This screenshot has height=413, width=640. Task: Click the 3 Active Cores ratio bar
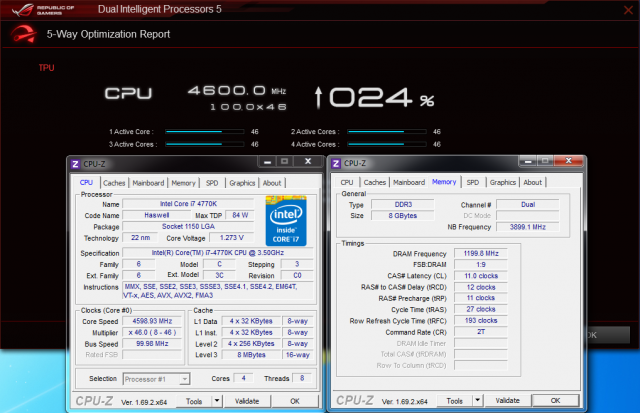(204, 144)
